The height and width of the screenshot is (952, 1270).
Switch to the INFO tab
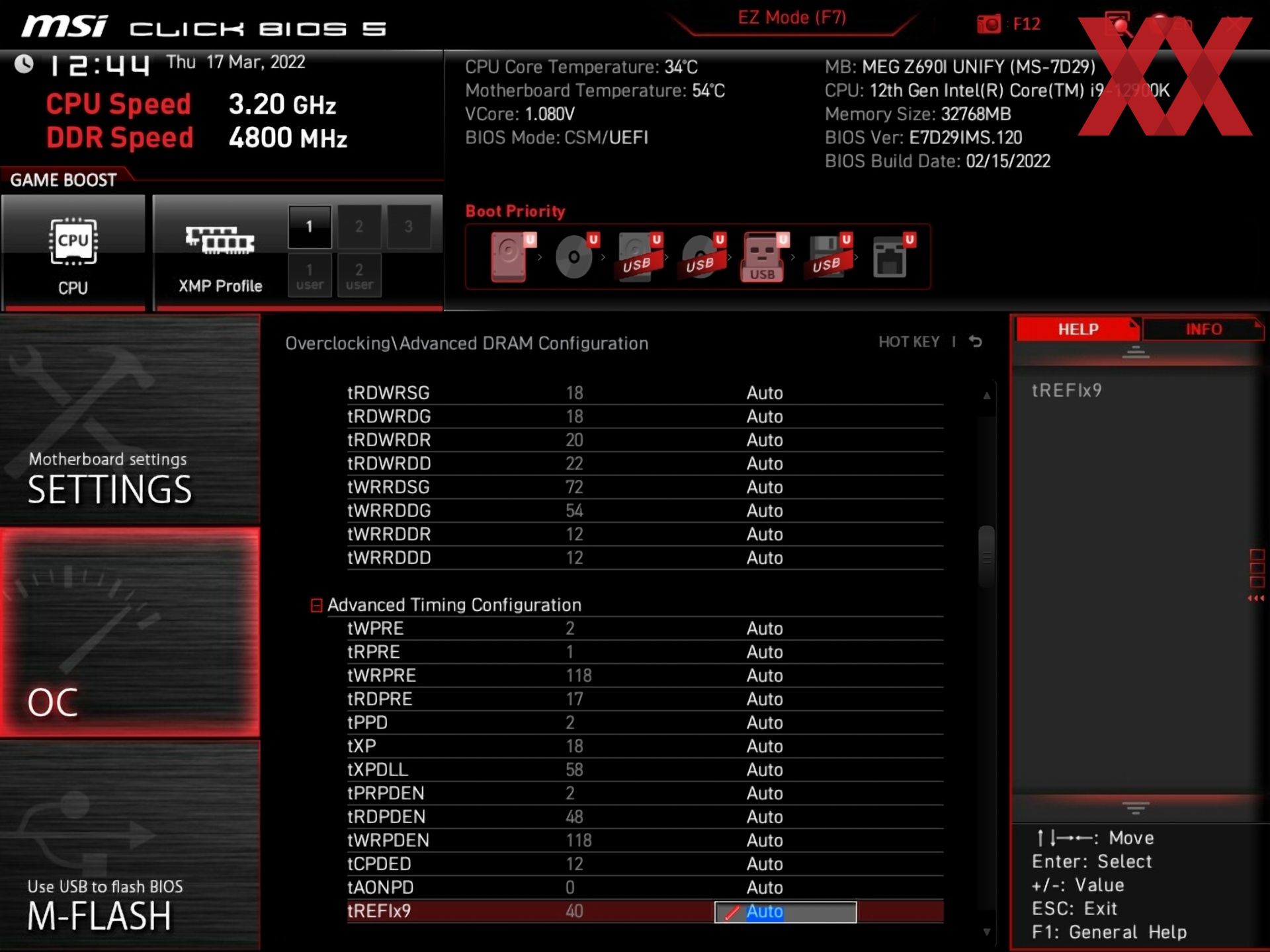(x=1203, y=329)
